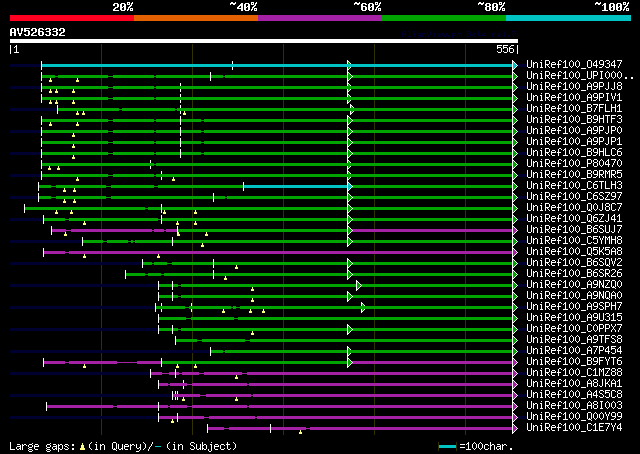Click the cyan ~100% identity legend segment
640x454 pixels.
point(569,18)
